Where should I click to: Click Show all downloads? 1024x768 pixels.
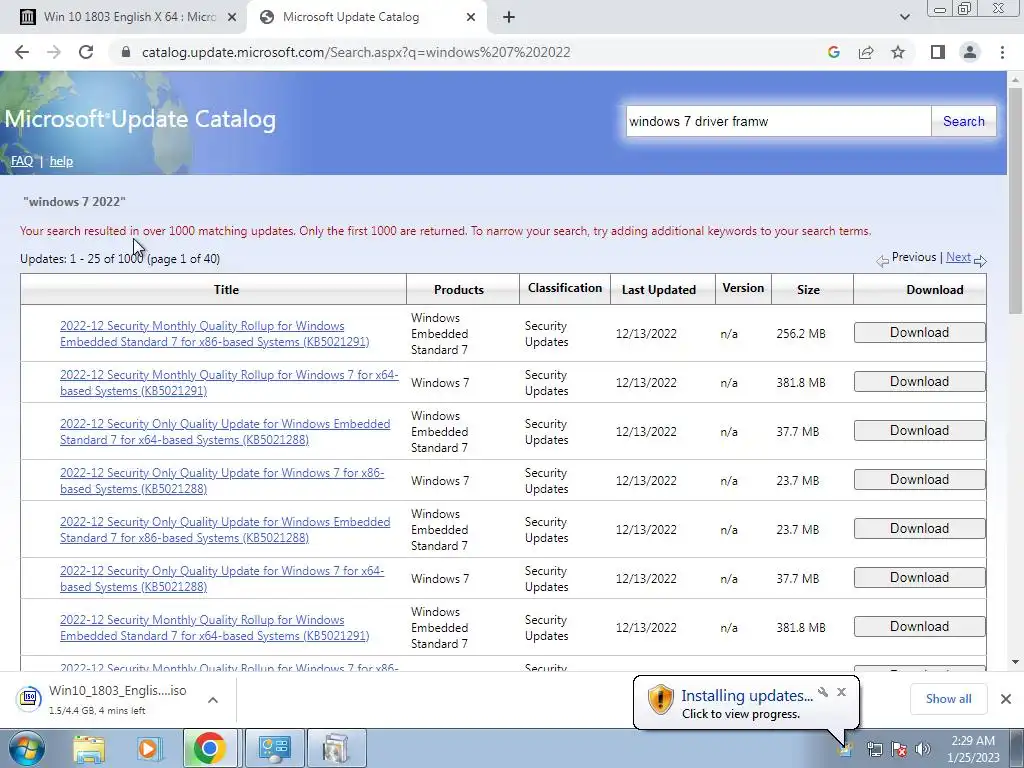click(948, 699)
